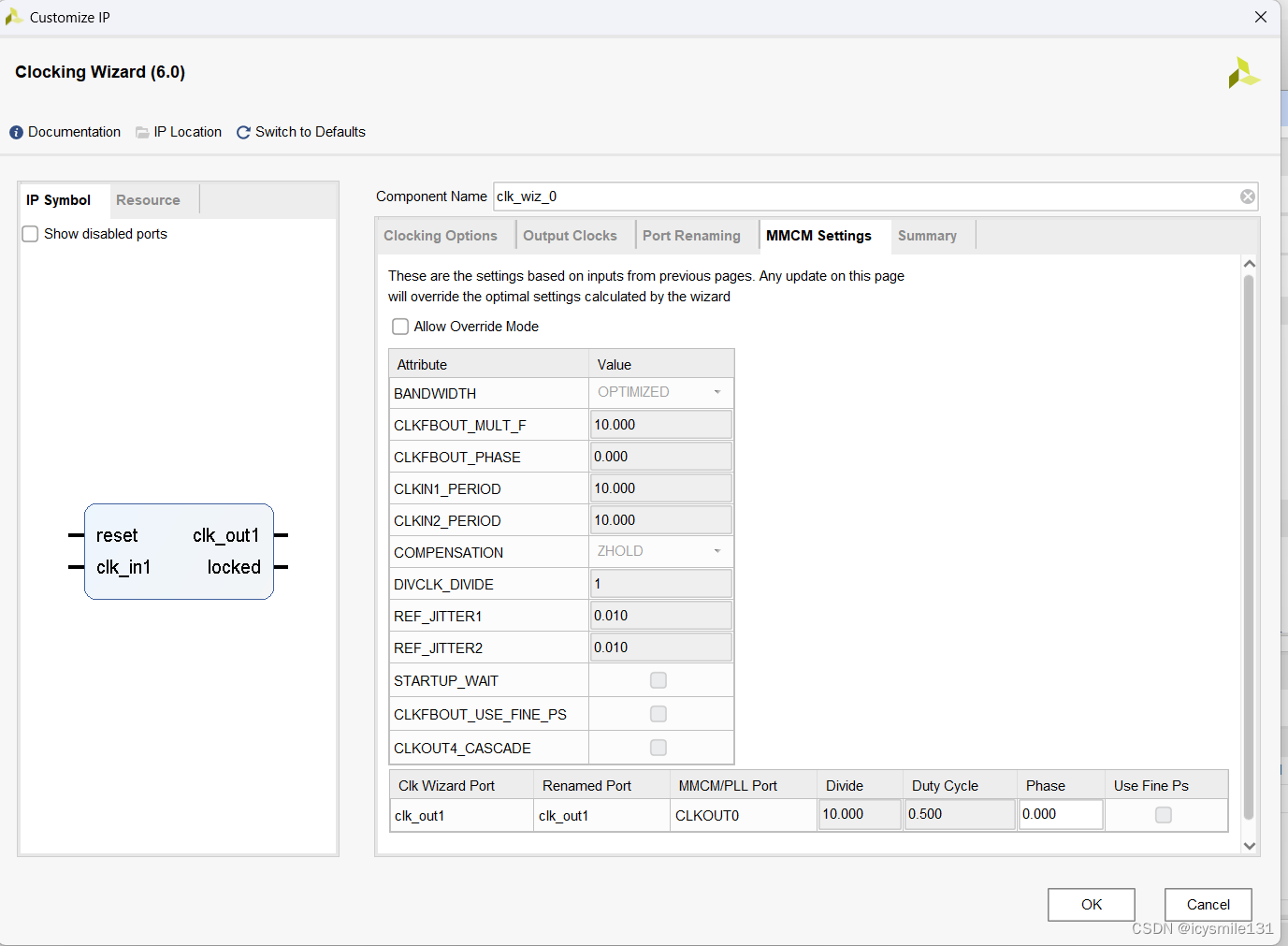Image resolution: width=1288 pixels, height=946 pixels.
Task: Switch to the Clocking Options tab
Action: (441, 236)
